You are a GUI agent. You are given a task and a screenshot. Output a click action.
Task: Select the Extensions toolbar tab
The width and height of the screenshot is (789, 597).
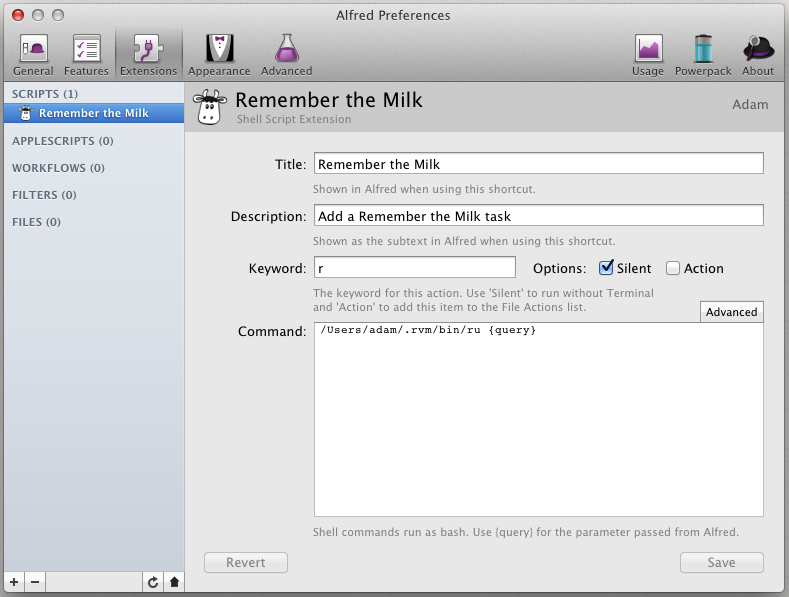pos(148,55)
